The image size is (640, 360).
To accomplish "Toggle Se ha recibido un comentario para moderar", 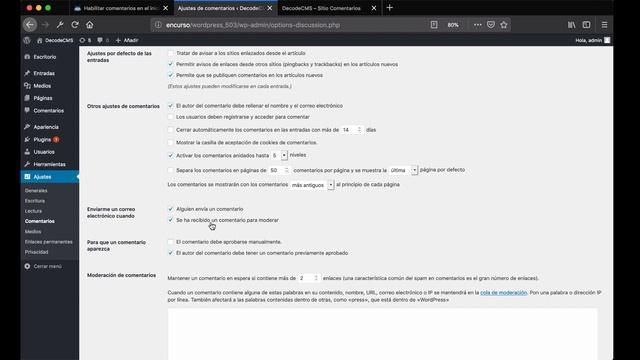I will tap(171, 220).
